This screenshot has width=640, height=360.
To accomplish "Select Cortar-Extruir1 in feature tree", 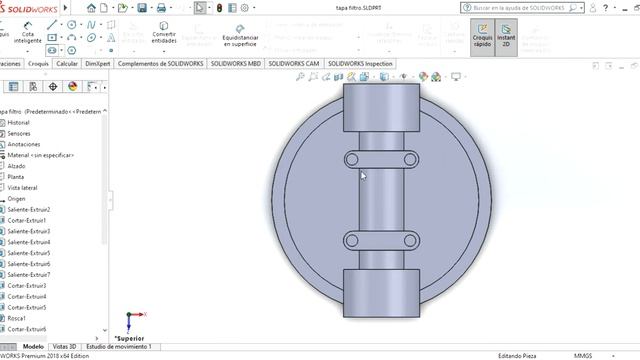I will [27, 220].
